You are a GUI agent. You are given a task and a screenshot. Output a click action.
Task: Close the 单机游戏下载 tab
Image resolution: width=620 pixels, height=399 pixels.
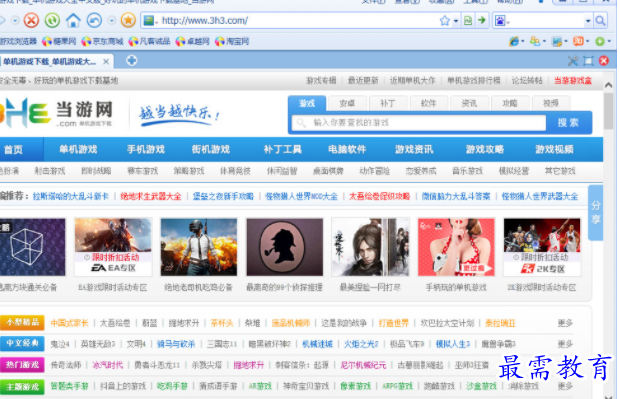coord(106,62)
